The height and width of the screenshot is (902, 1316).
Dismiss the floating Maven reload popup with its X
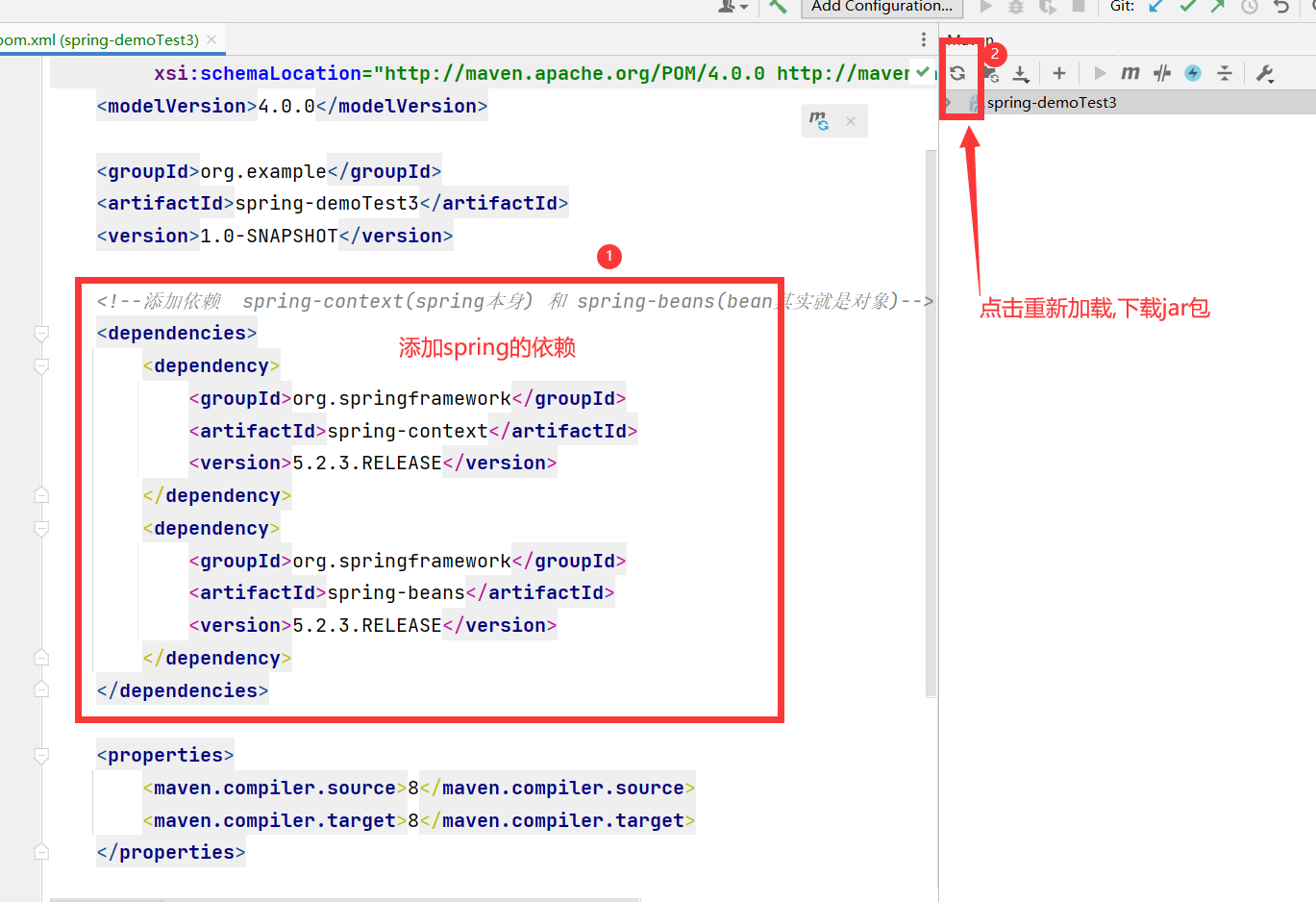[850, 120]
